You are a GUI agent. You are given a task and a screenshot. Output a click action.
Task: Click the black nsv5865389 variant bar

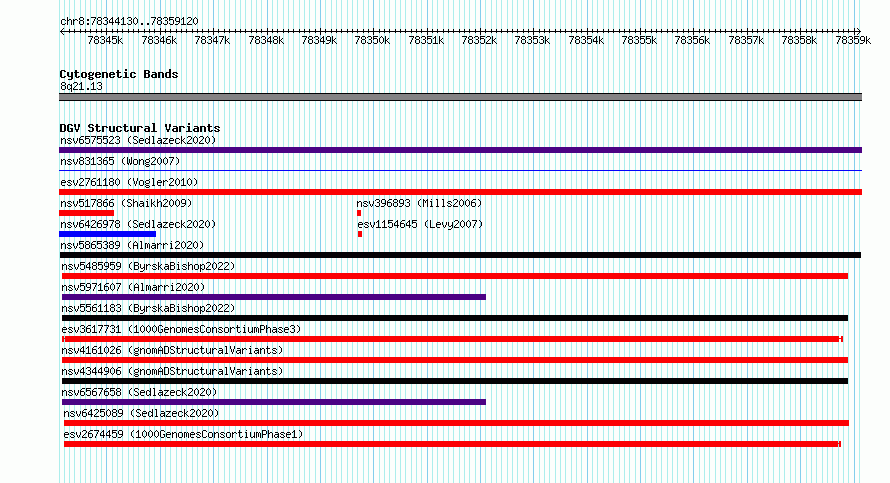[460, 255]
